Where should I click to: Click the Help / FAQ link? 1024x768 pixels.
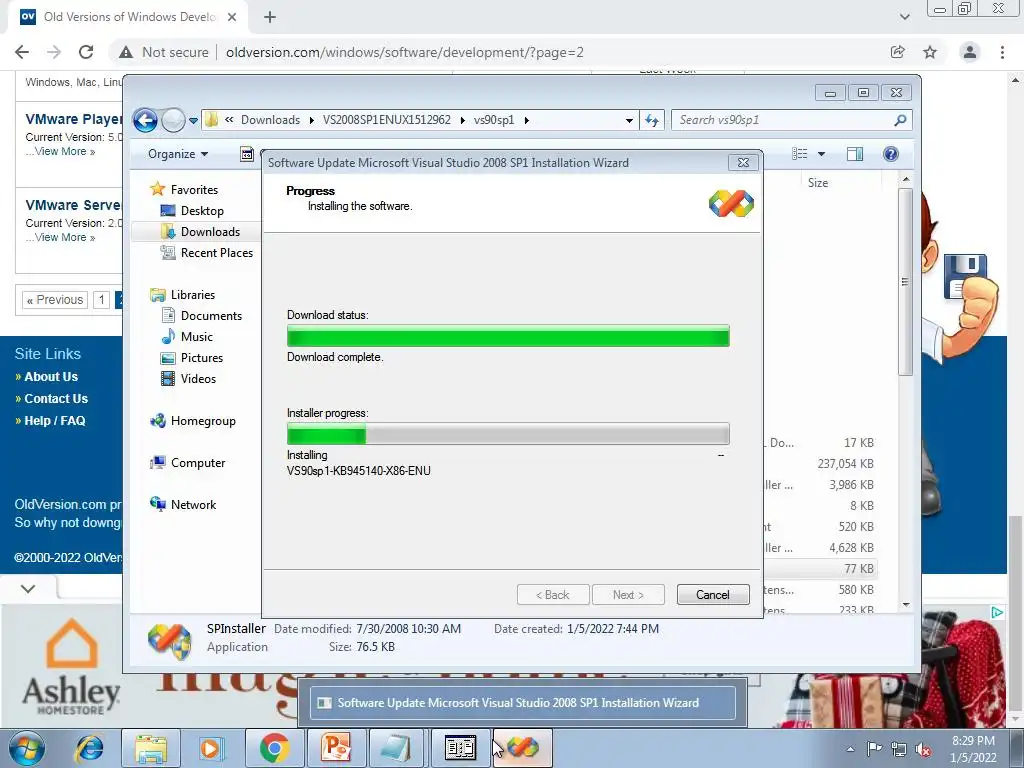click(x=55, y=421)
